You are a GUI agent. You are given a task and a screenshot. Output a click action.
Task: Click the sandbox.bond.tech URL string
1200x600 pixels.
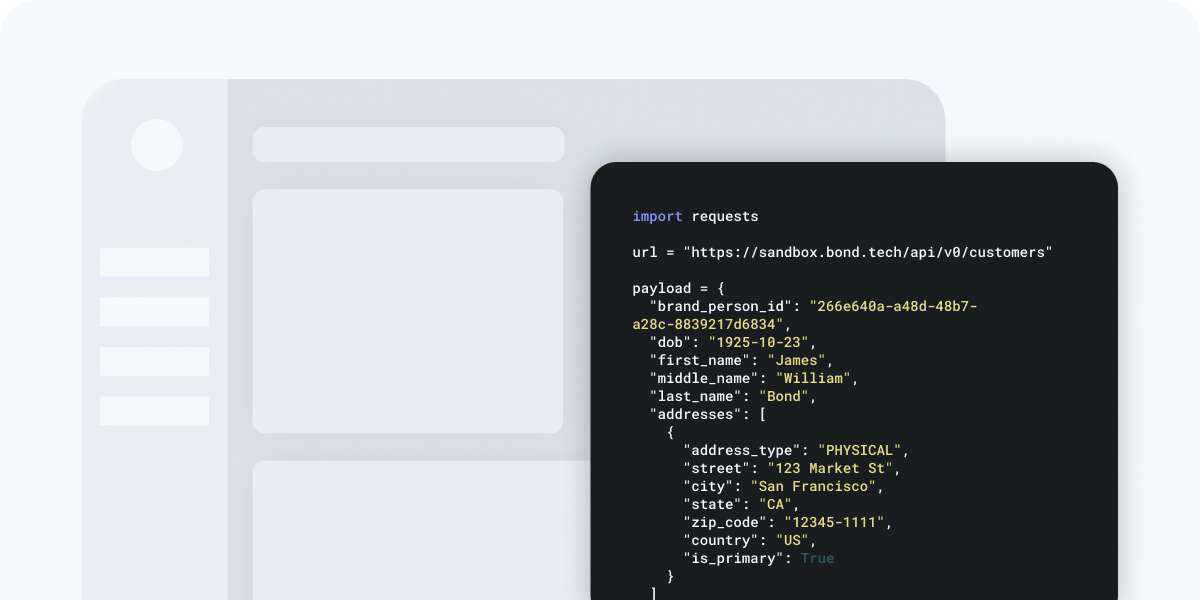(868, 252)
